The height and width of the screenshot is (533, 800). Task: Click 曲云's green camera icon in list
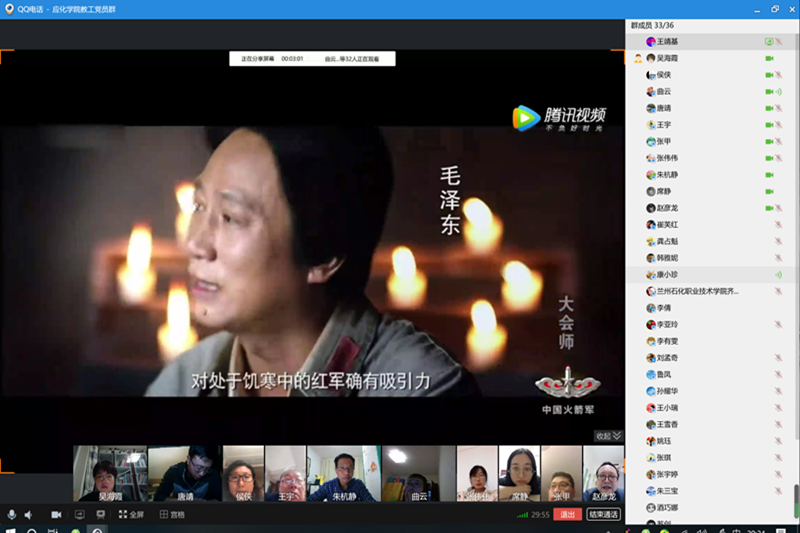769,92
